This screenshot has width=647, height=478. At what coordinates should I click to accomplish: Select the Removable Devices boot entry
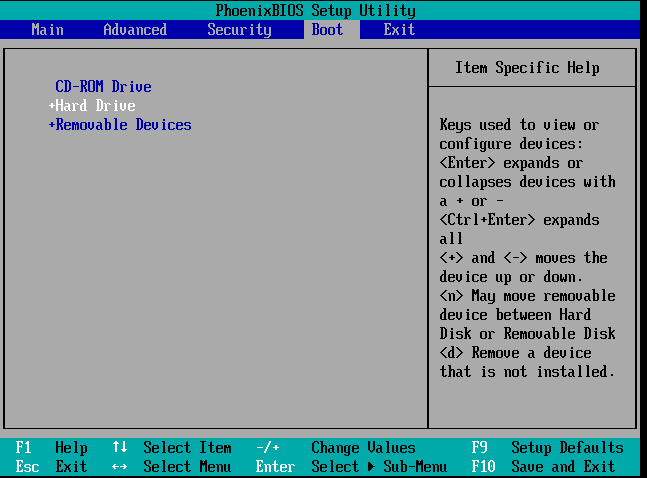coord(123,125)
